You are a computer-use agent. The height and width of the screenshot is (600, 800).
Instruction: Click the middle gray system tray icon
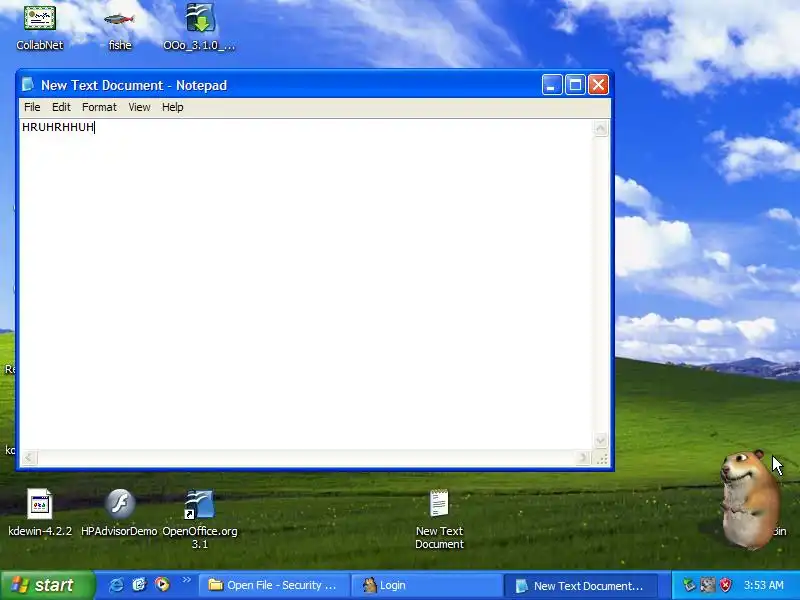pos(708,585)
